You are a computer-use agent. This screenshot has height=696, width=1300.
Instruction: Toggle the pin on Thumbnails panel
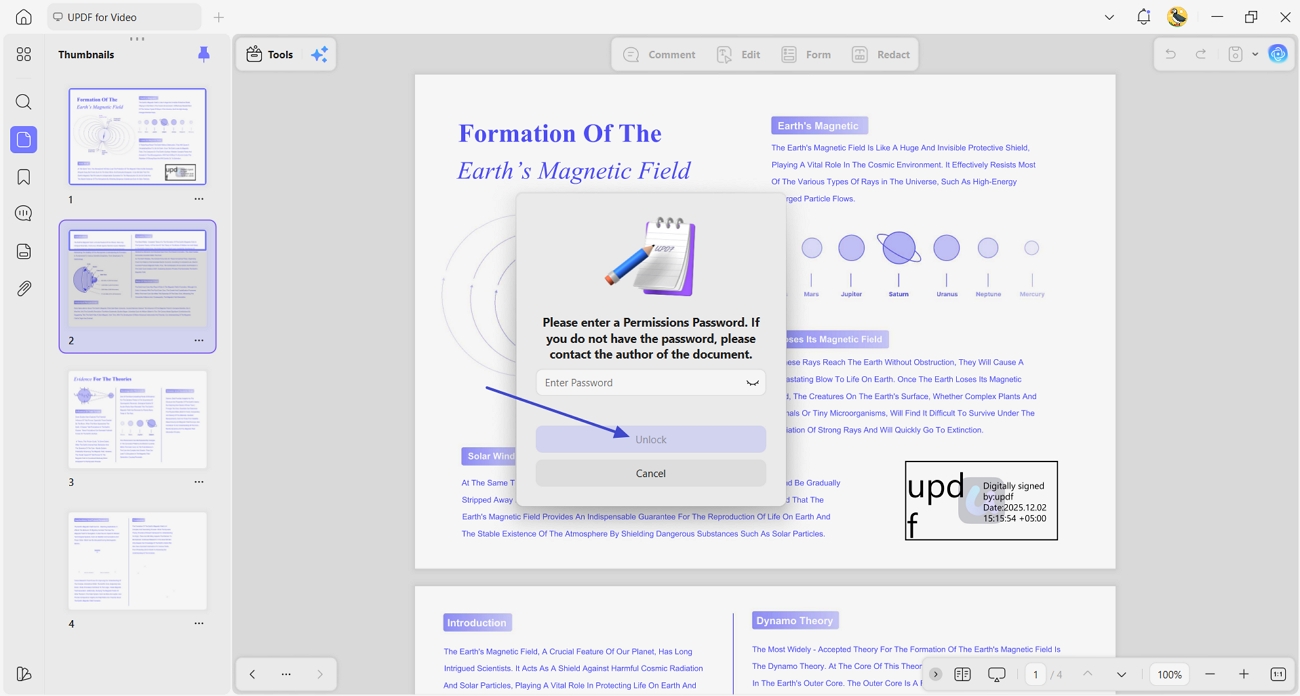204,55
